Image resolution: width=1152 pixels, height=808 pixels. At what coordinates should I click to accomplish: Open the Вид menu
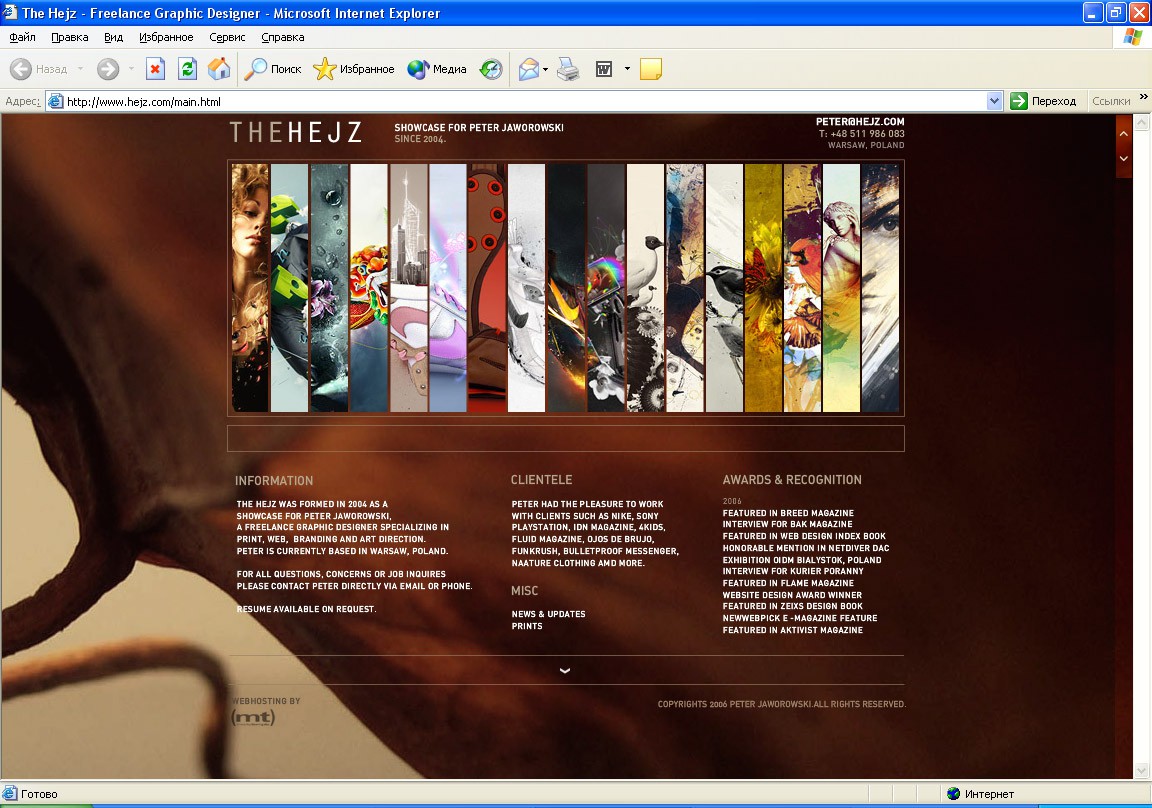tap(113, 37)
